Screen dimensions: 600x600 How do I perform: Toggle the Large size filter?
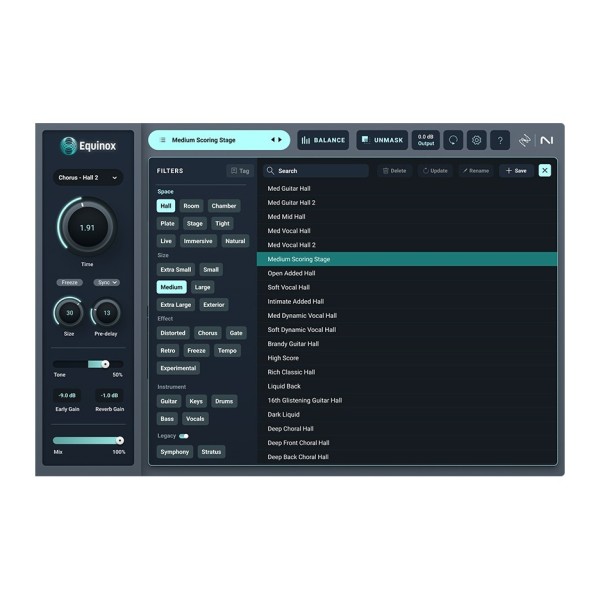pyautogui.click(x=202, y=287)
